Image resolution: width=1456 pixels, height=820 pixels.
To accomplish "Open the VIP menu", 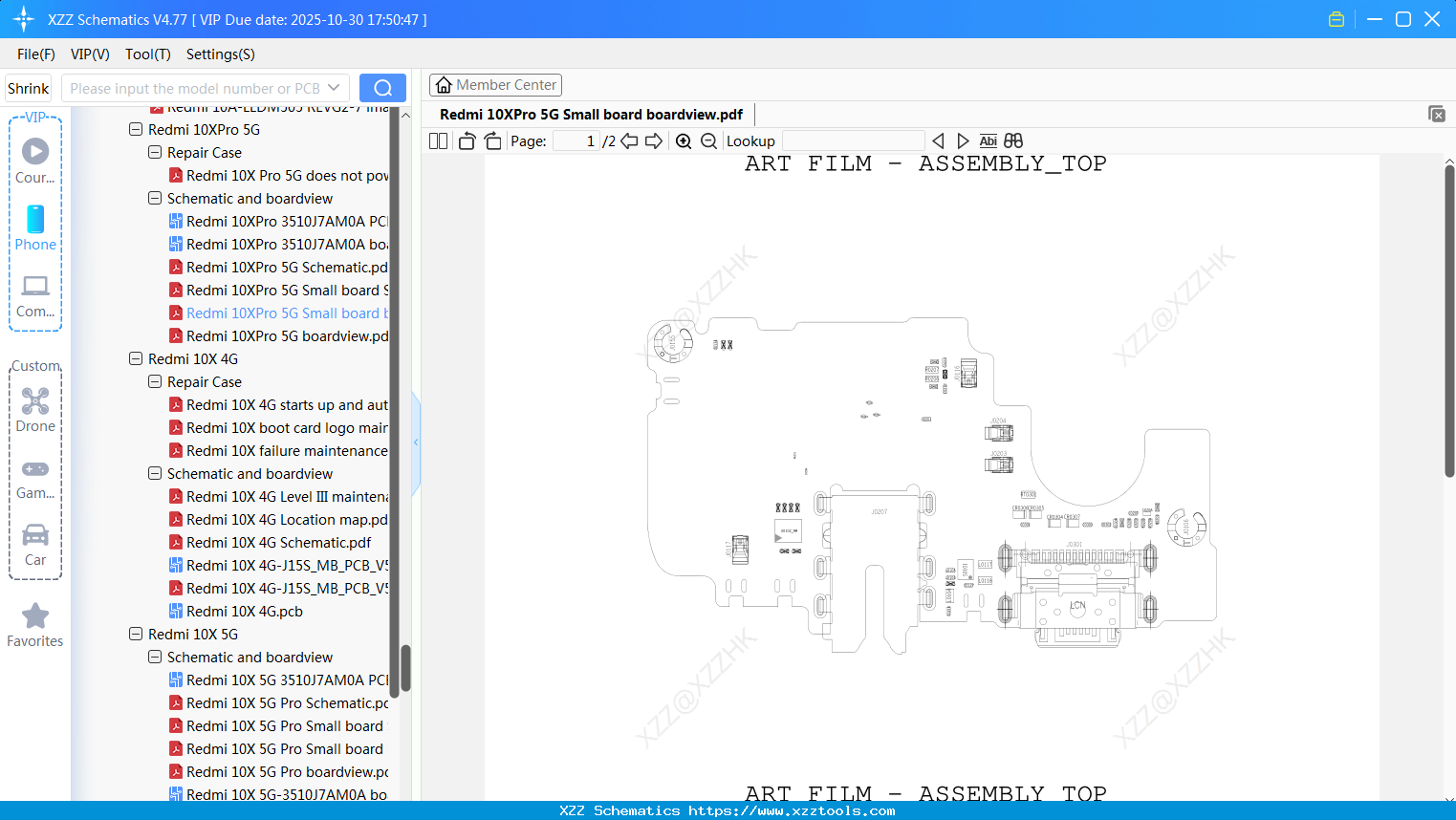I will 89,54.
